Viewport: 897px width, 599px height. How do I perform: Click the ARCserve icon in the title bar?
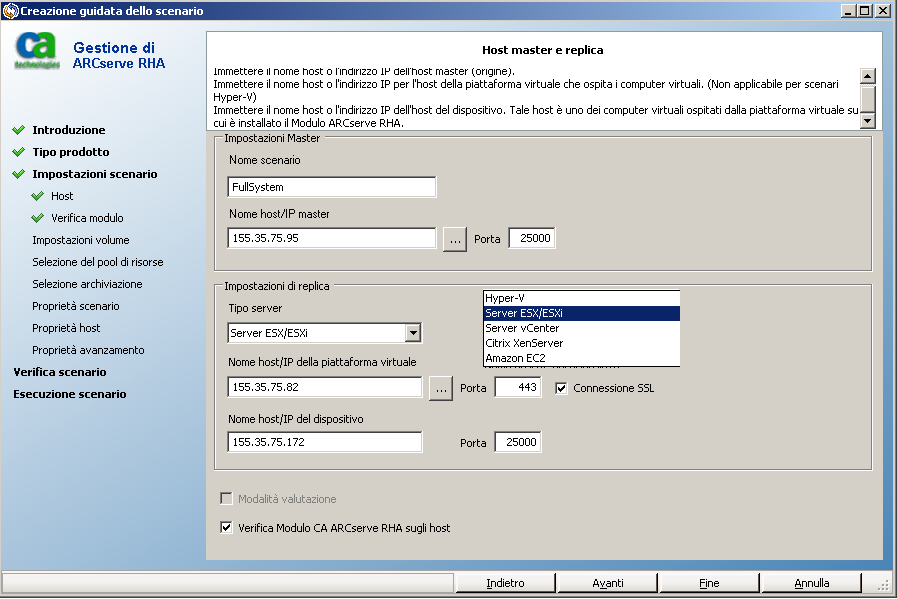[x=10, y=10]
